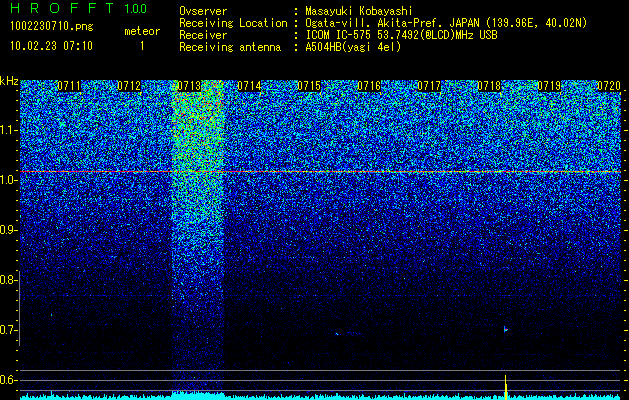Click the A504HB(yagi 4el) antenna text
Screen dimensions: 629x400
353,47
